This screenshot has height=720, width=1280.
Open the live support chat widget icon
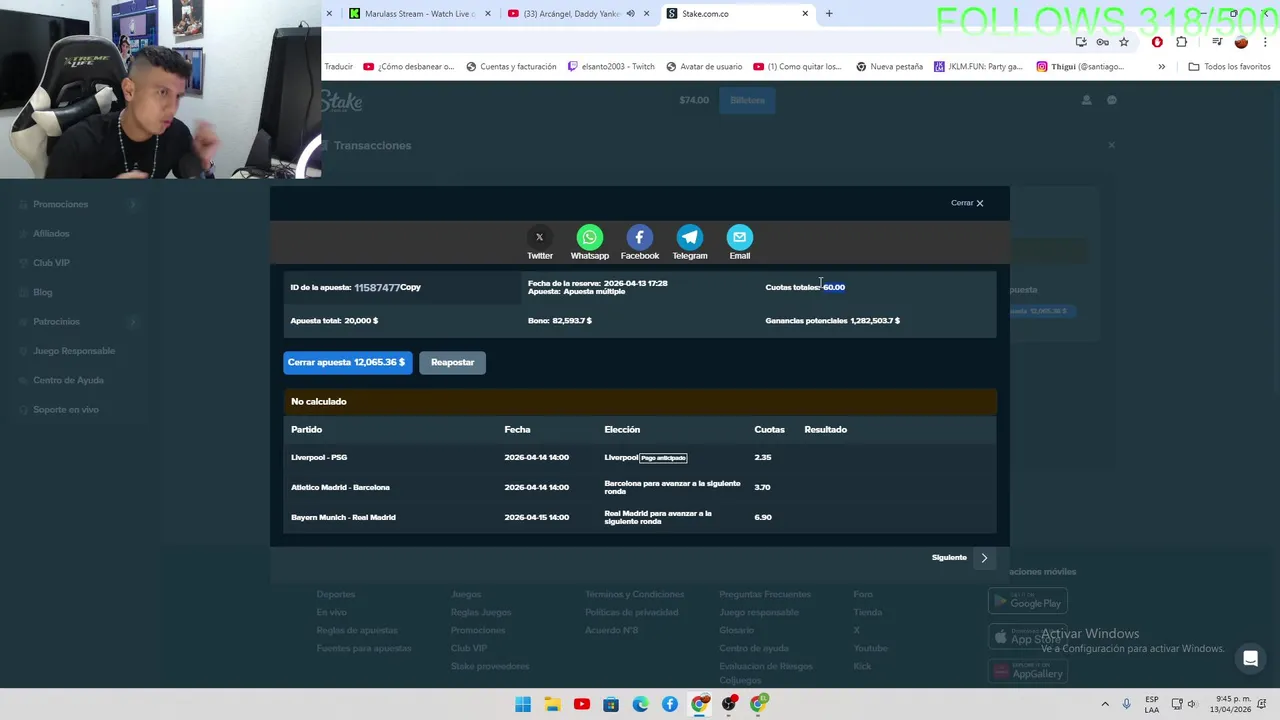(1250, 659)
